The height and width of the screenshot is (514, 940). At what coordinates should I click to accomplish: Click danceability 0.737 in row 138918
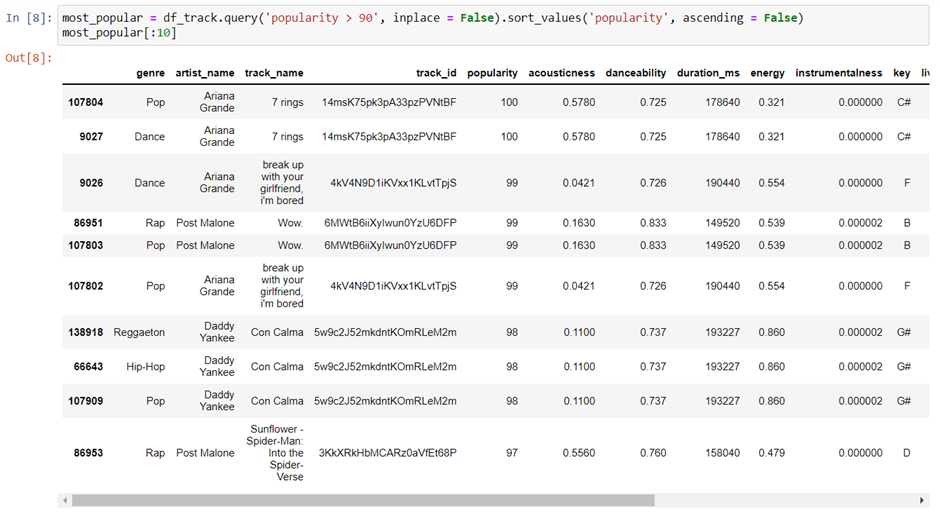click(653, 332)
